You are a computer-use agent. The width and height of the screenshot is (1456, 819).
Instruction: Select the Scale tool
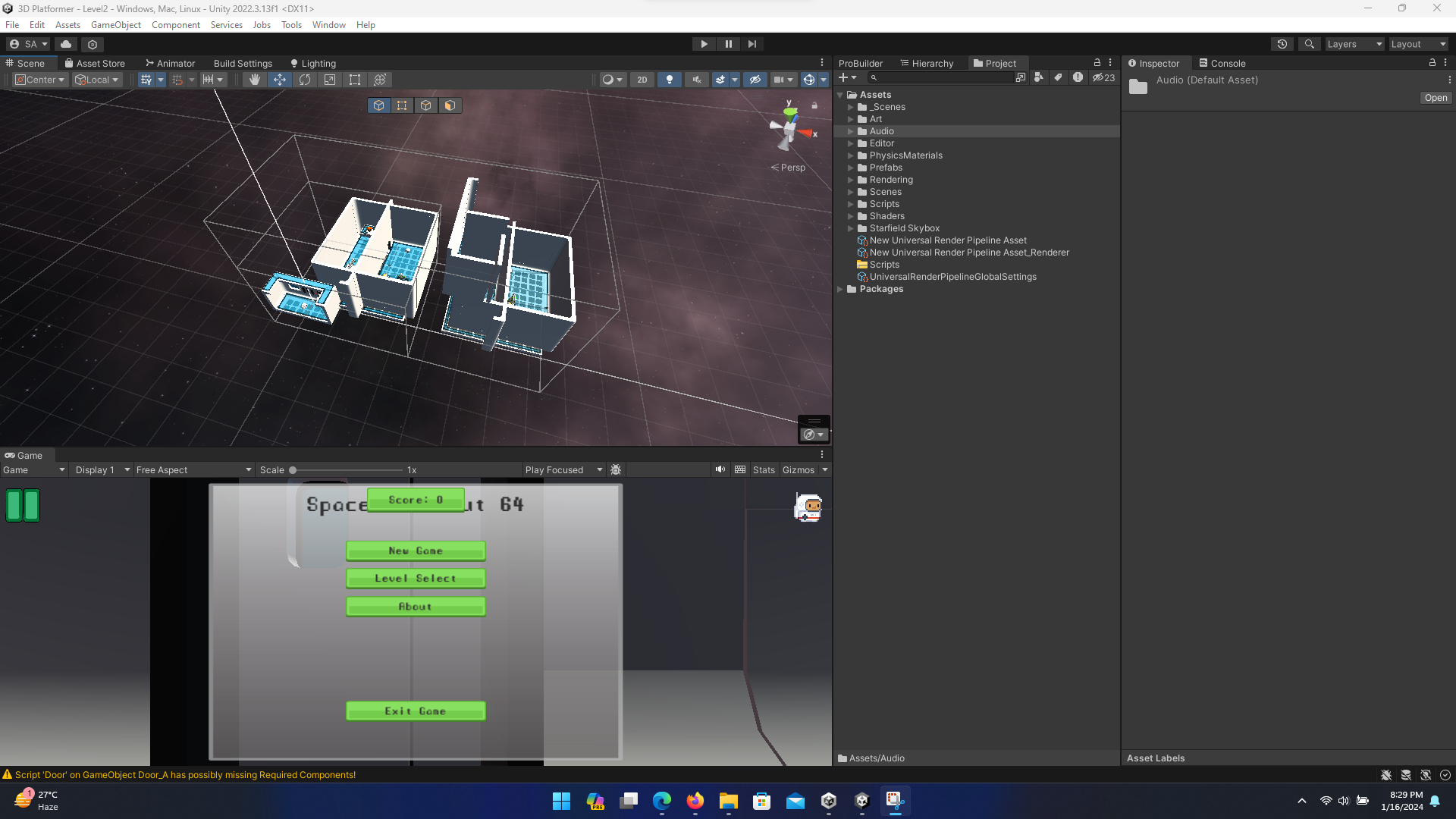pyautogui.click(x=330, y=80)
